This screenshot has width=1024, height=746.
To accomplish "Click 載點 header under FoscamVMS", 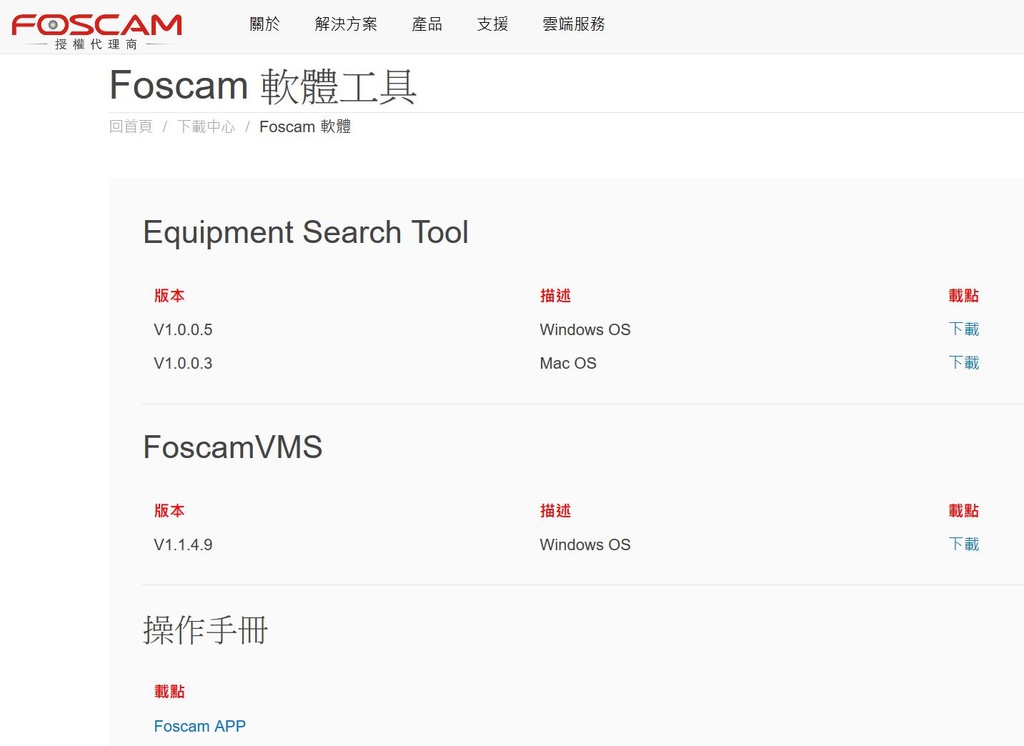I will click(x=964, y=510).
